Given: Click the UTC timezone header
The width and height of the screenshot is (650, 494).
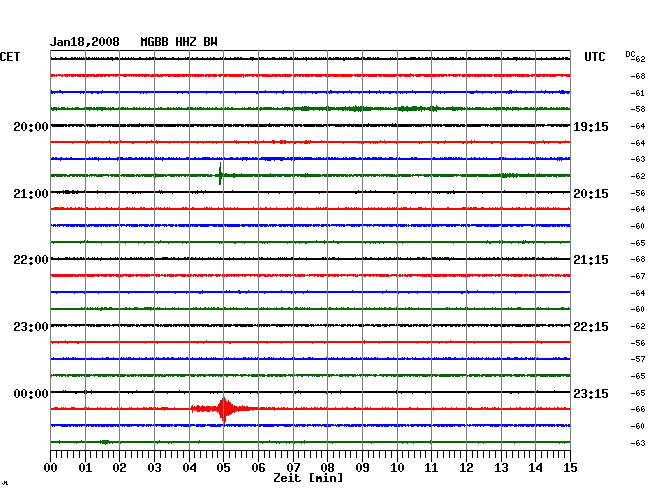Looking at the screenshot, I should pyautogui.click(x=594, y=57).
